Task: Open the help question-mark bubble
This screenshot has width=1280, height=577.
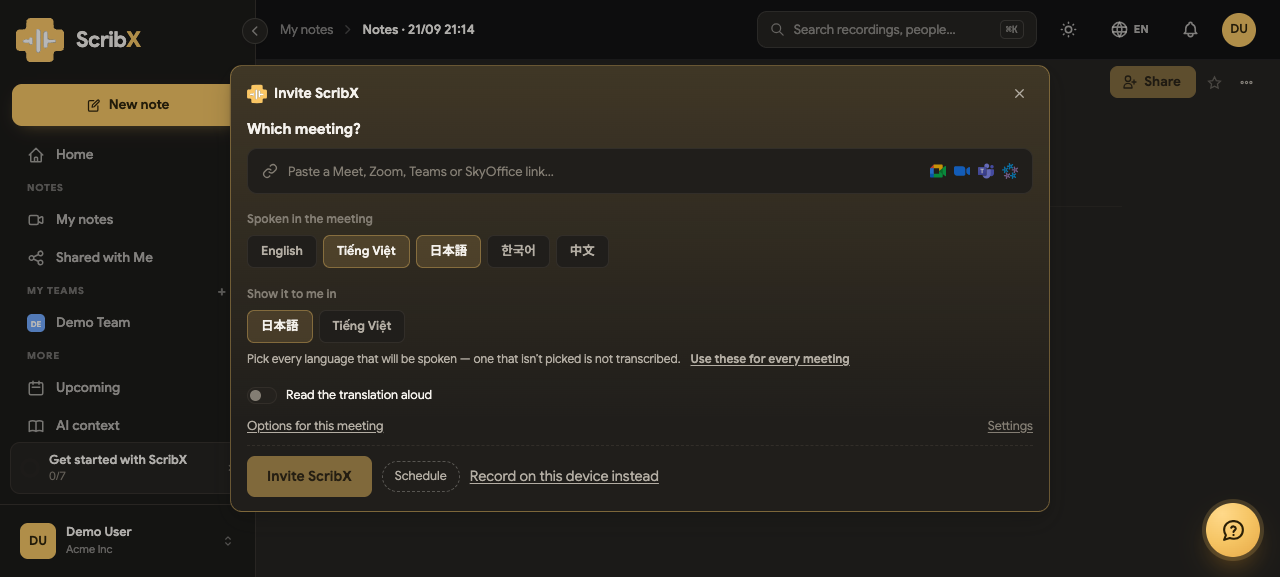Action: point(1233,530)
